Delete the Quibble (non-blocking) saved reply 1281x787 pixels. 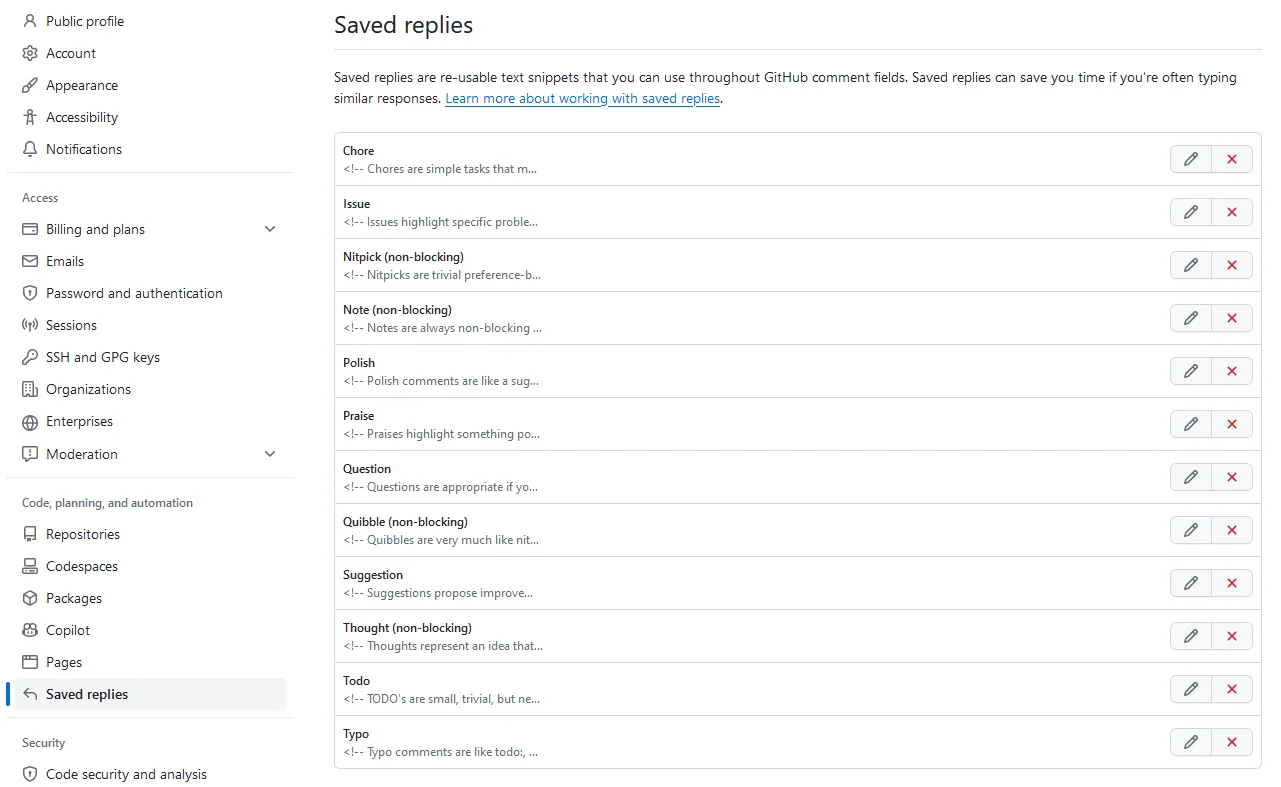pos(1231,530)
